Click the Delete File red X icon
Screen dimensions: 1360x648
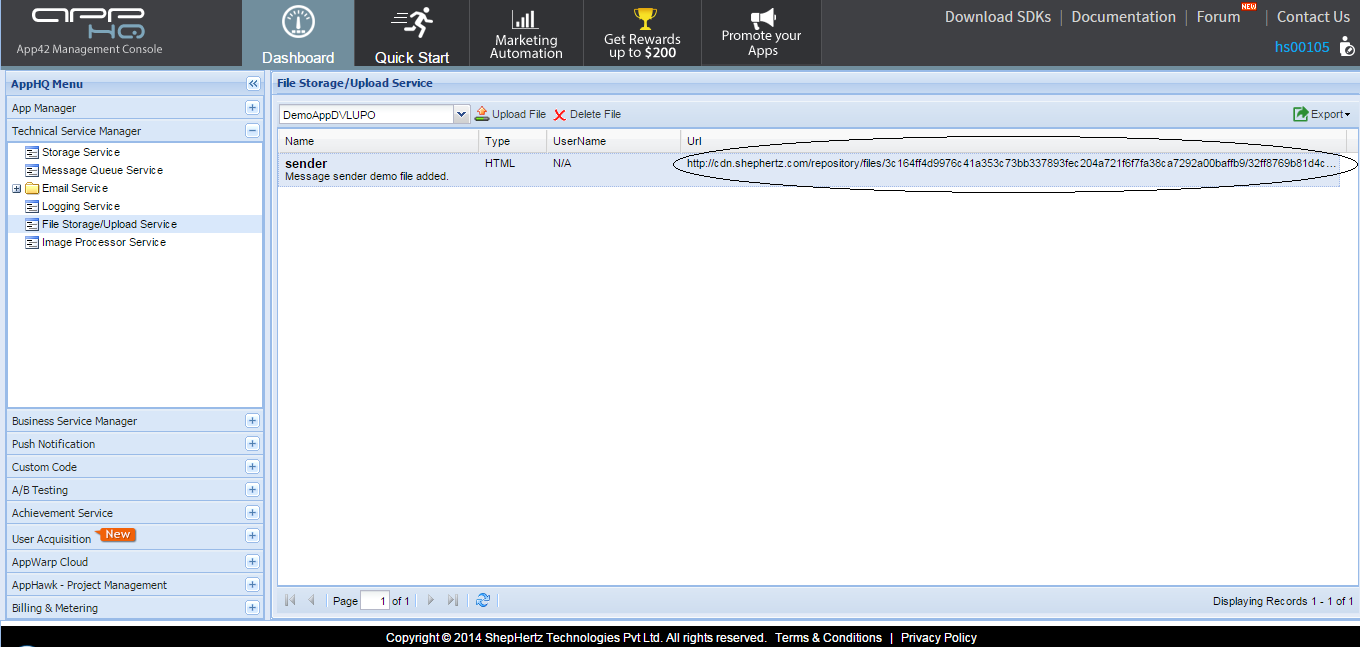click(x=560, y=115)
